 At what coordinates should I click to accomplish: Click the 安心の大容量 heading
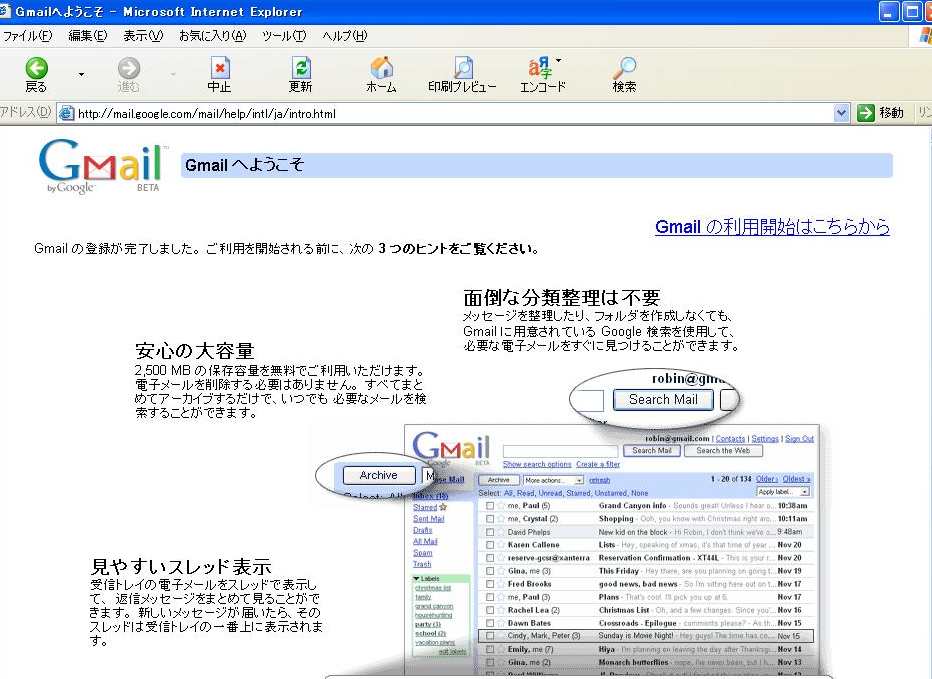(x=195, y=351)
